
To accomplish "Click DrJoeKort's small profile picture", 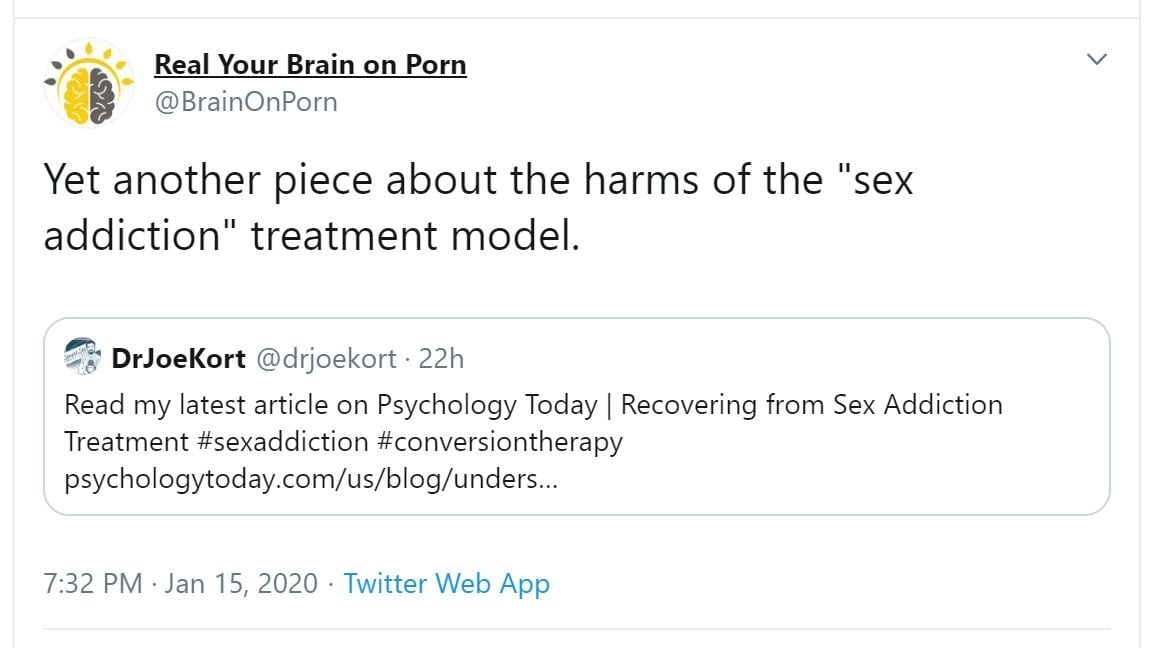I will 79,359.
